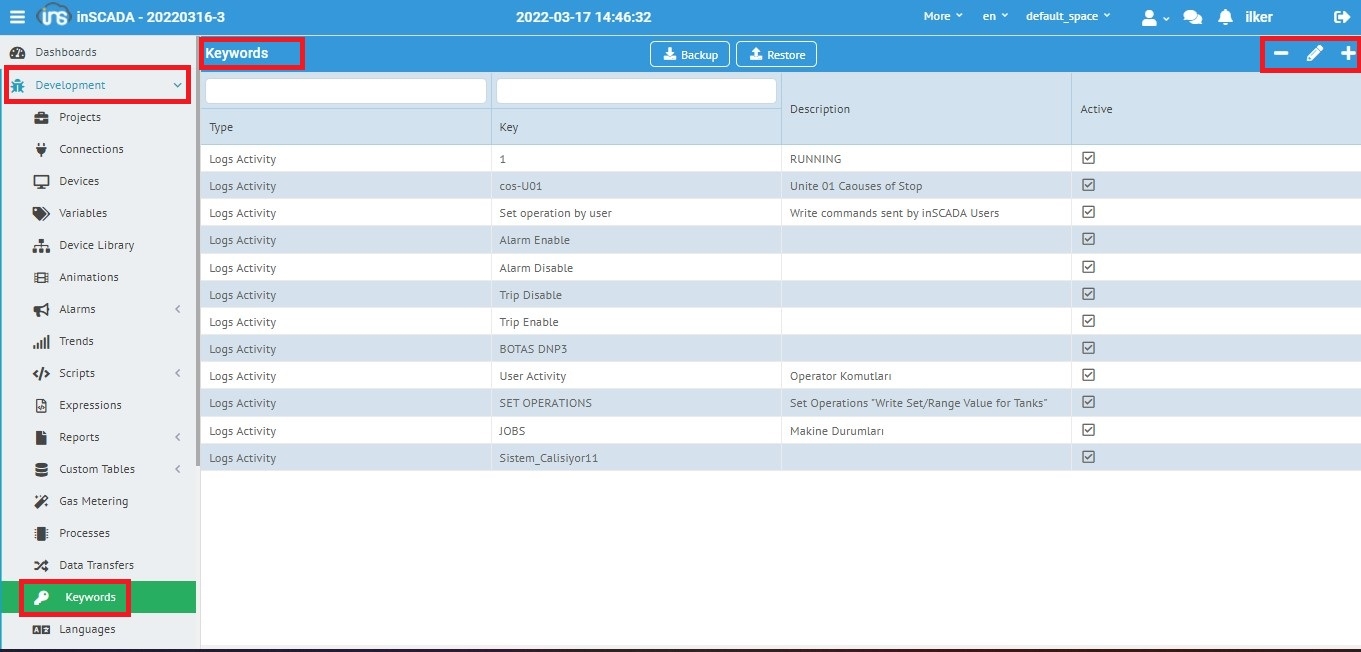1361x652 pixels.
Task: Click the Restore button
Action: tap(776, 55)
